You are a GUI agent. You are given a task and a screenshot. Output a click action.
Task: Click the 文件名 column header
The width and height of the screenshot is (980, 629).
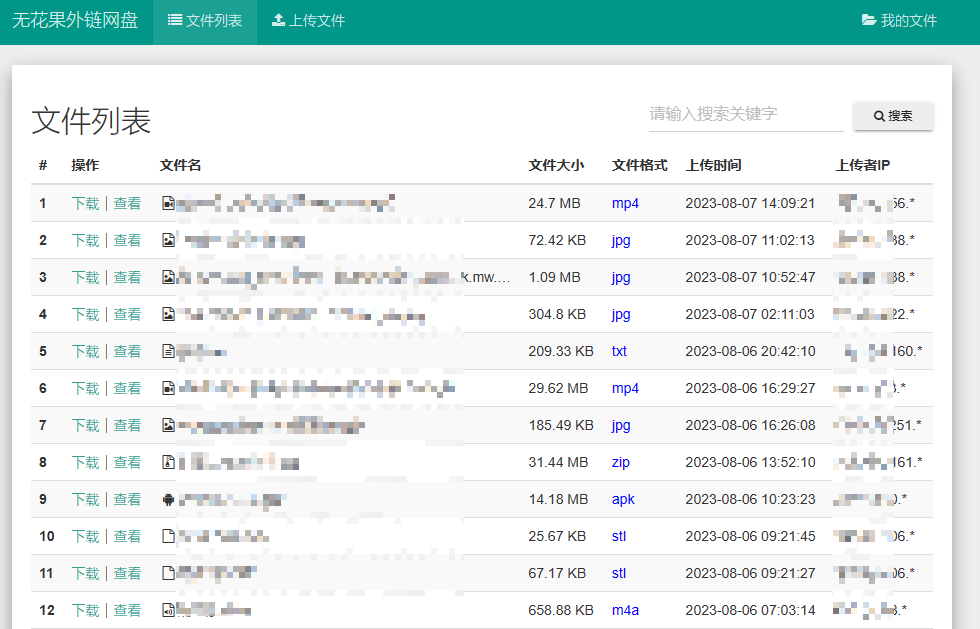click(180, 165)
